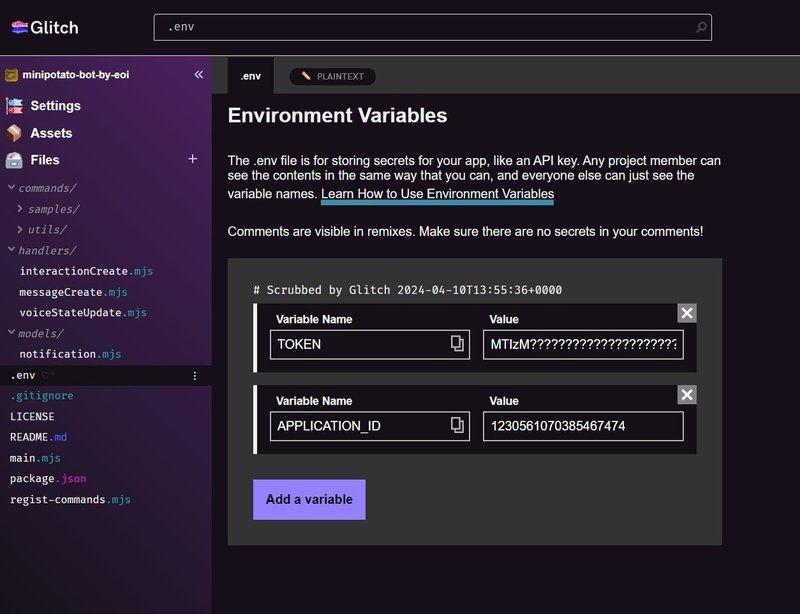Open the .gitignore file
Screen dimensions: 800x614
(x=42, y=396)
